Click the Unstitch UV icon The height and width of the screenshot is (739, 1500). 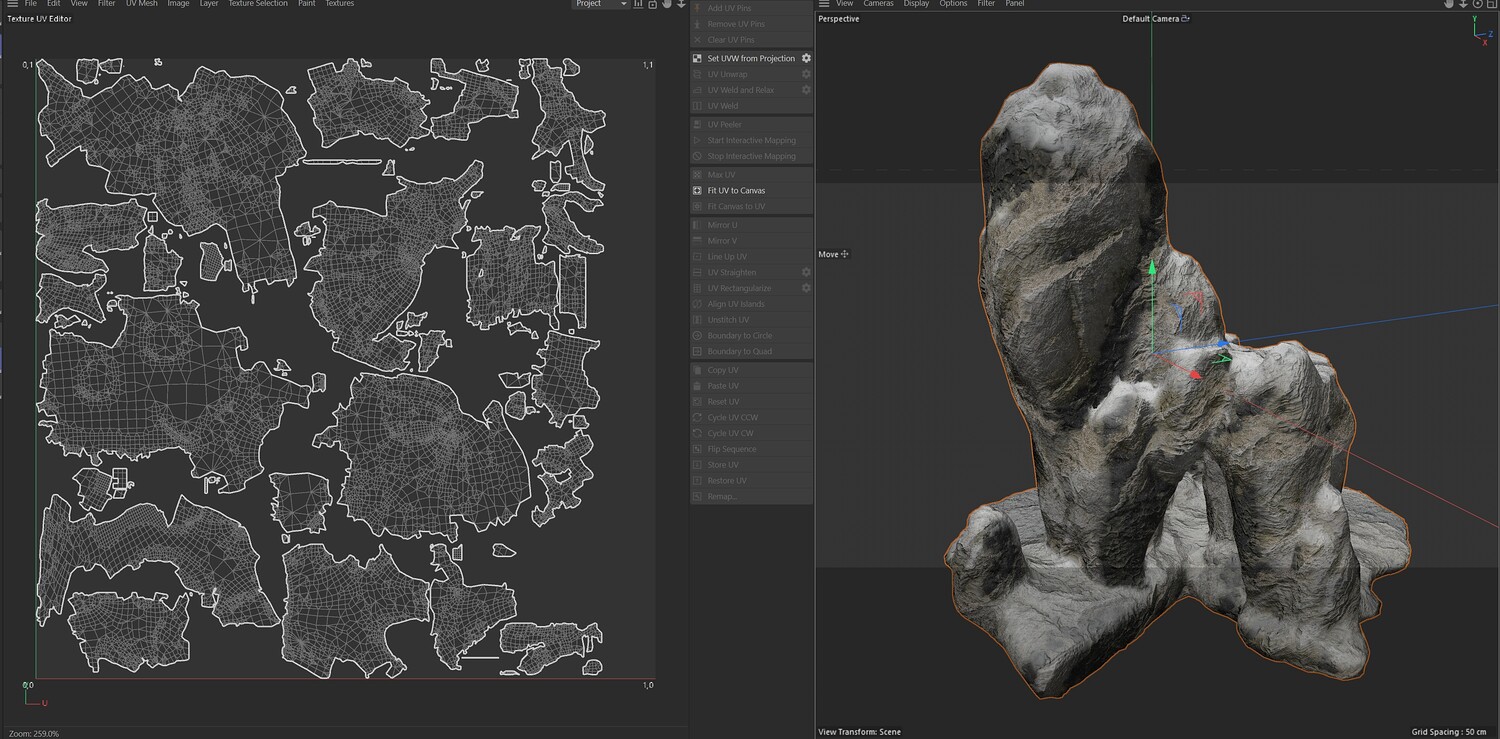point(698,320)
